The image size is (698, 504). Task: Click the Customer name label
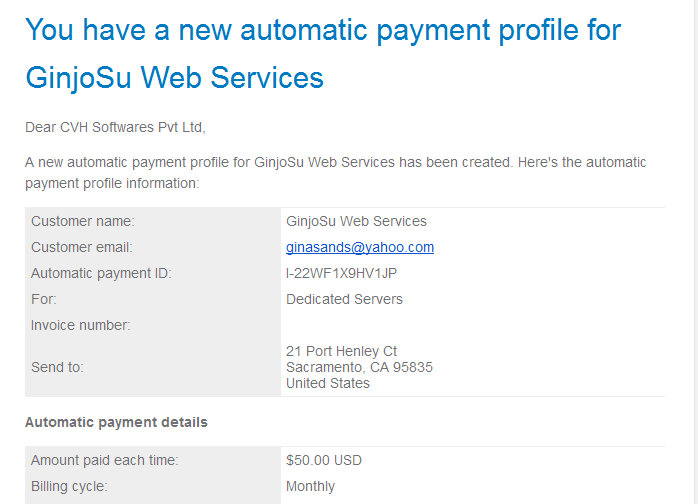(x=83, y=221)
